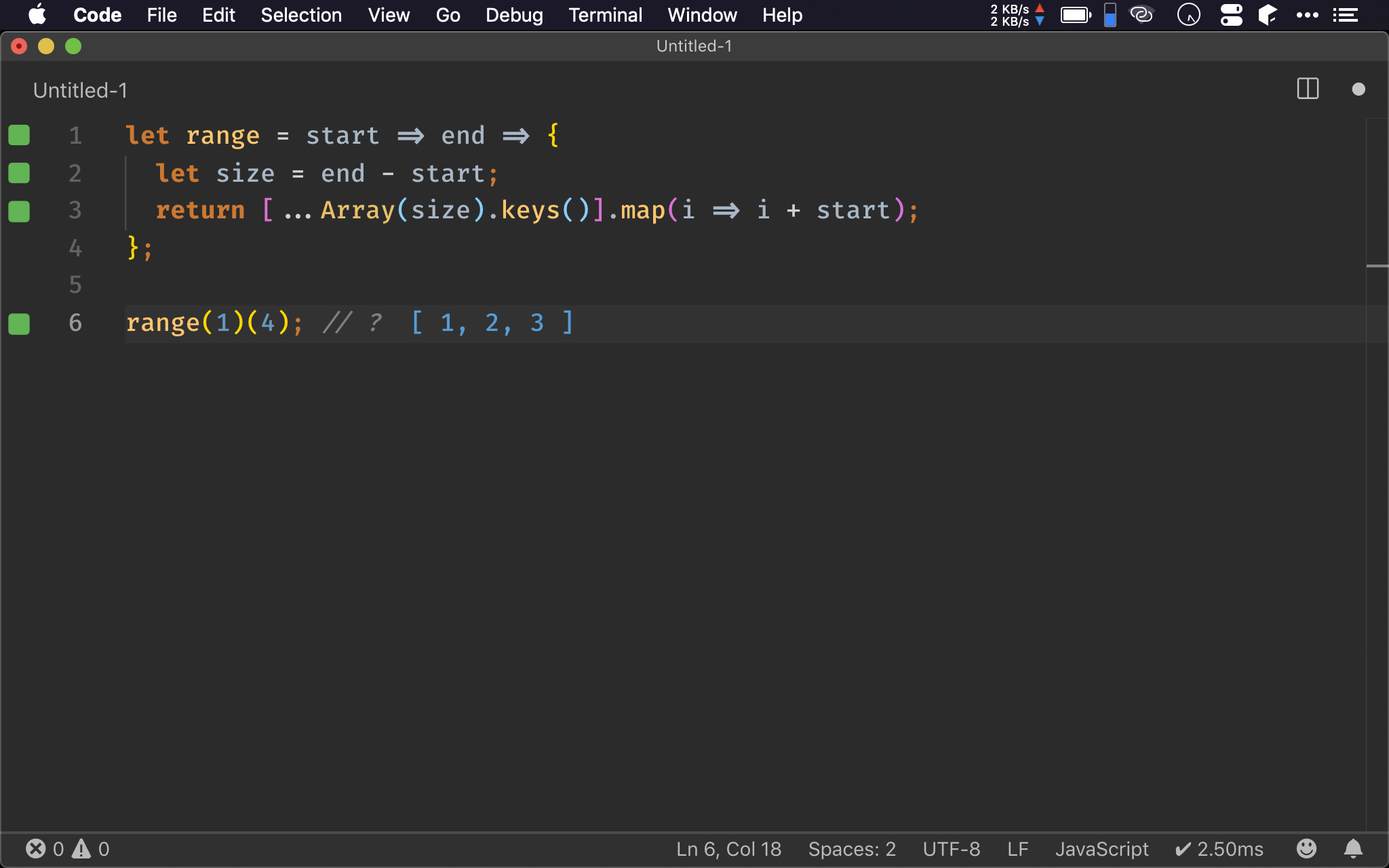Open the Selection menu
The height and width of the screenshot is (868, 1389).
tap(301, 15)
